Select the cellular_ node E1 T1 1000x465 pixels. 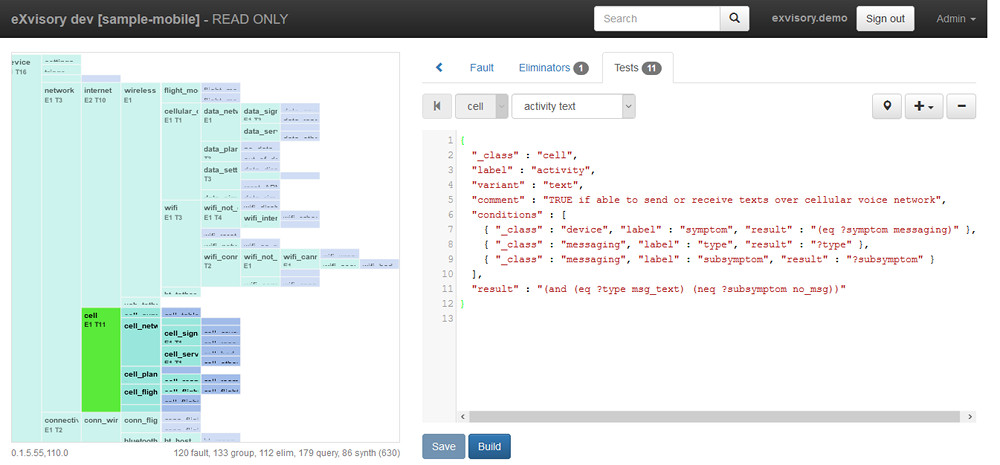tap(181, 152)
